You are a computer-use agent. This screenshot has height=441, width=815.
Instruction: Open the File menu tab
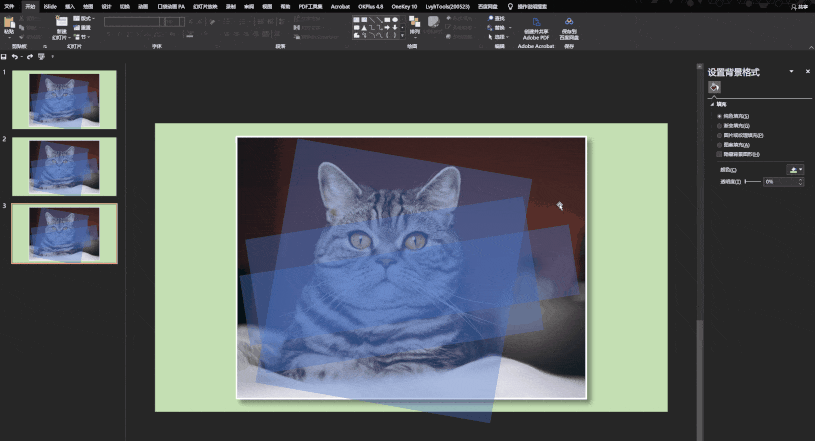point(9,7)
